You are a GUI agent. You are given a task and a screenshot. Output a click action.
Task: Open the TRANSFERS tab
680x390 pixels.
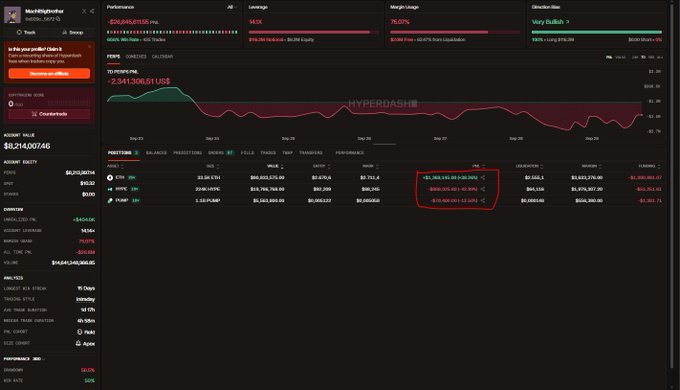pos(311,153)
